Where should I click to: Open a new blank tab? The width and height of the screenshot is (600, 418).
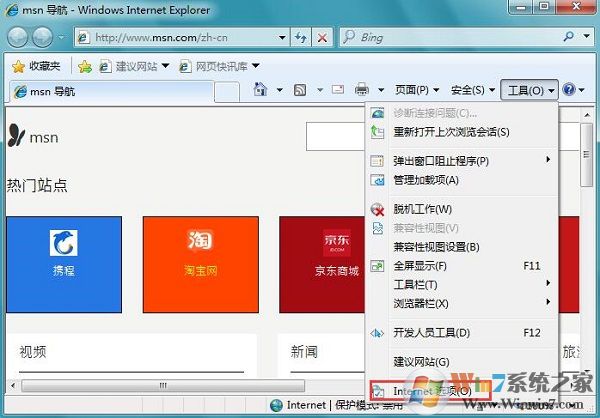[227, 92]
